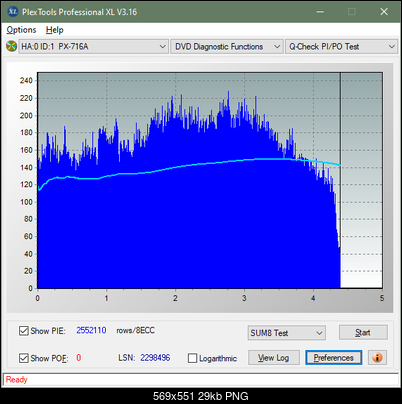
Task: Open the SUM8 Test mode dropdown
Action: pos(286,333)
